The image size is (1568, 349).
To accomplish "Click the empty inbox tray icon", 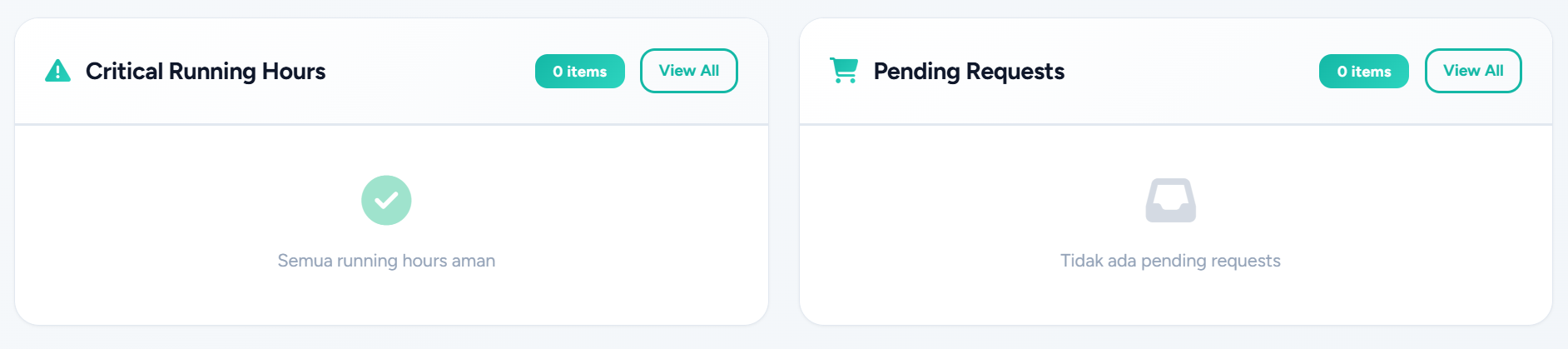I will 1170,201.
